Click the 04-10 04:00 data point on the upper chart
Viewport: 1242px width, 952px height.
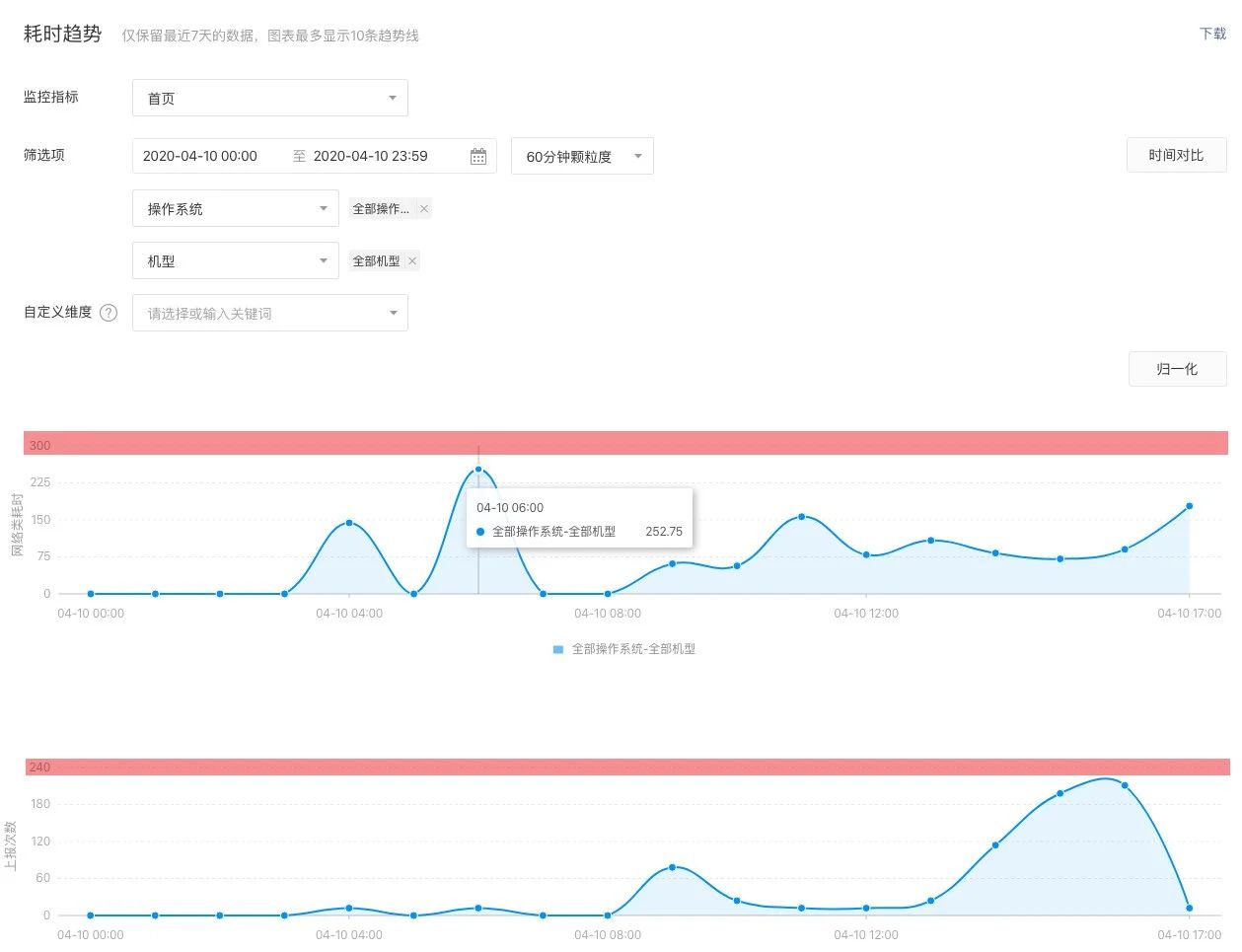pyautogui.click(x=349, y=523)
